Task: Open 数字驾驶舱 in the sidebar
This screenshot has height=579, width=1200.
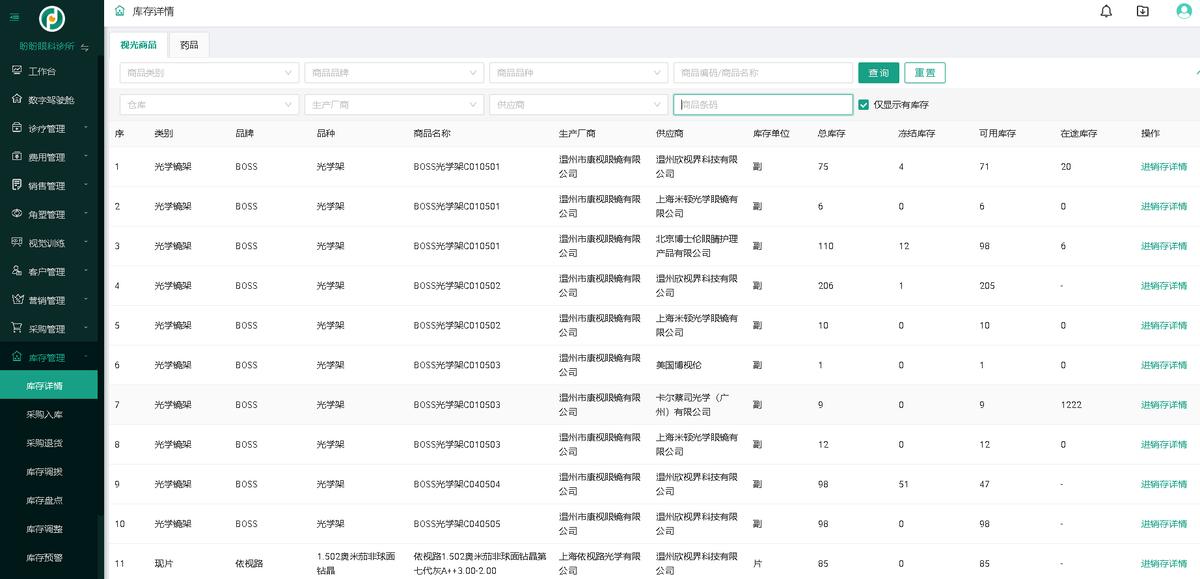Action: click(50, 100)
